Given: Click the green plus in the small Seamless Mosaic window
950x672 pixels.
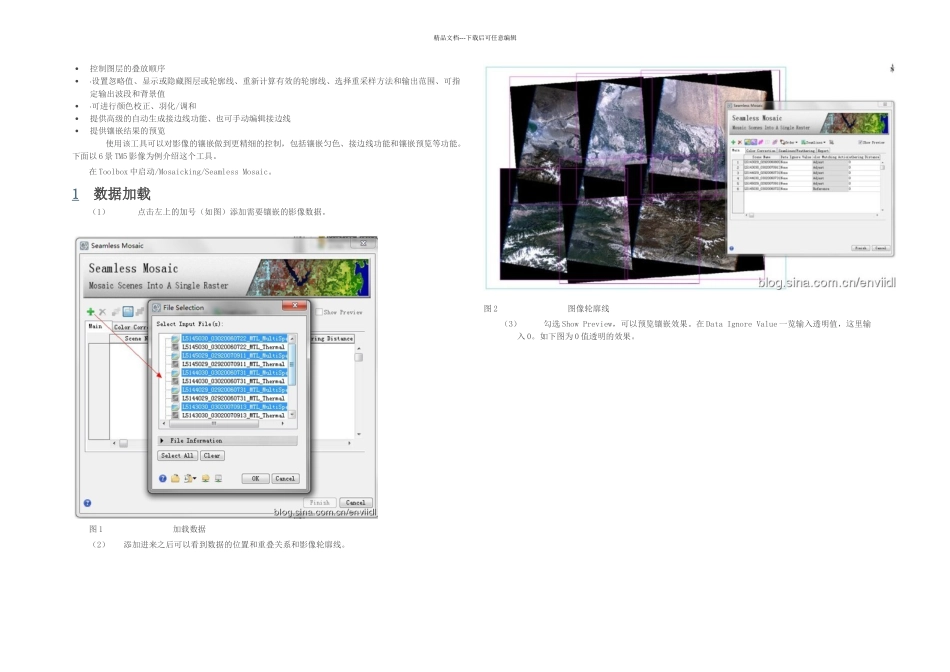Looking at the screenshot, I should 733,142.
